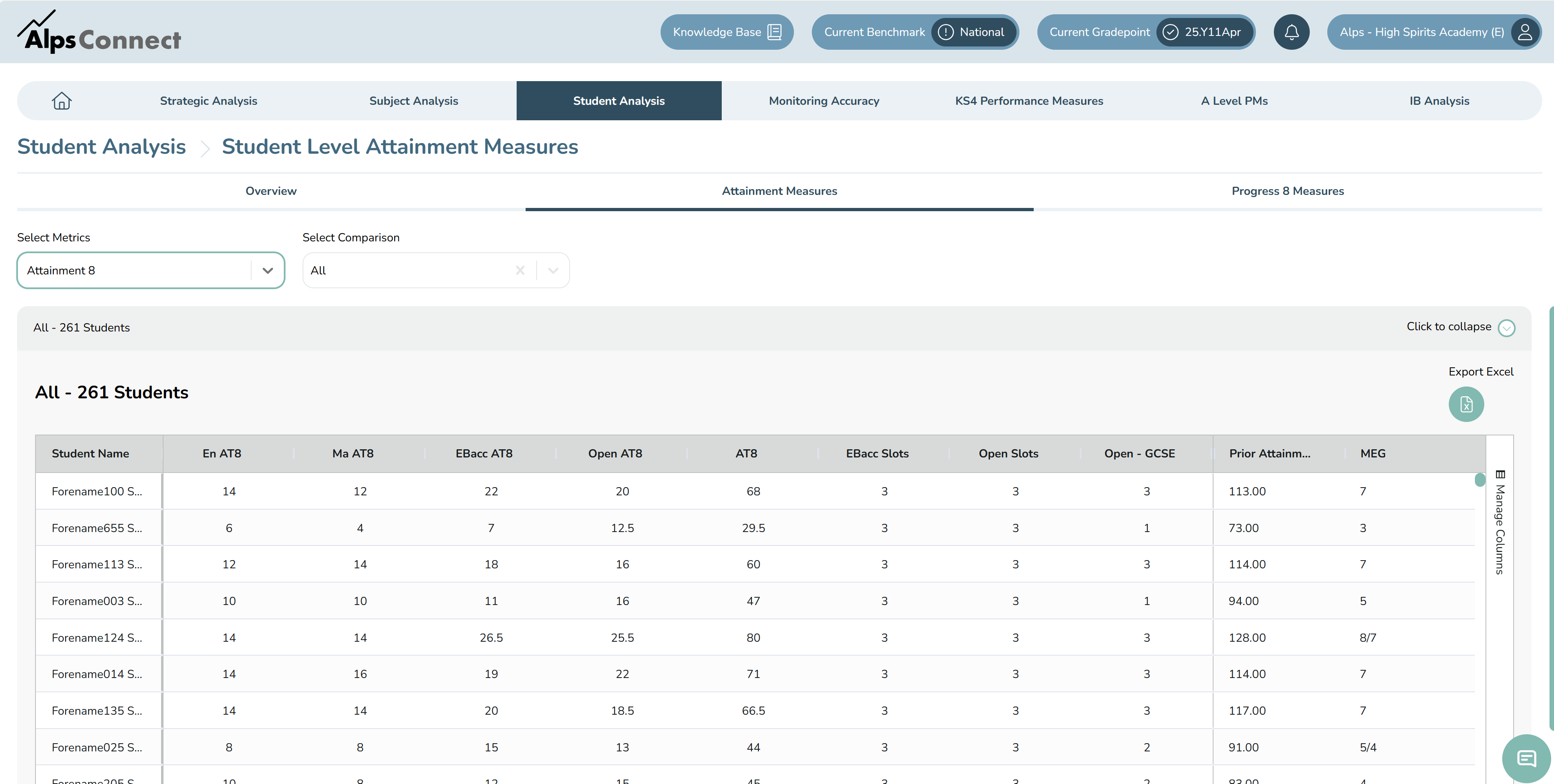Screen dimensions: 1554x784
Task: Click MEG value 5/4 cell
Action: coord(1368,748)
